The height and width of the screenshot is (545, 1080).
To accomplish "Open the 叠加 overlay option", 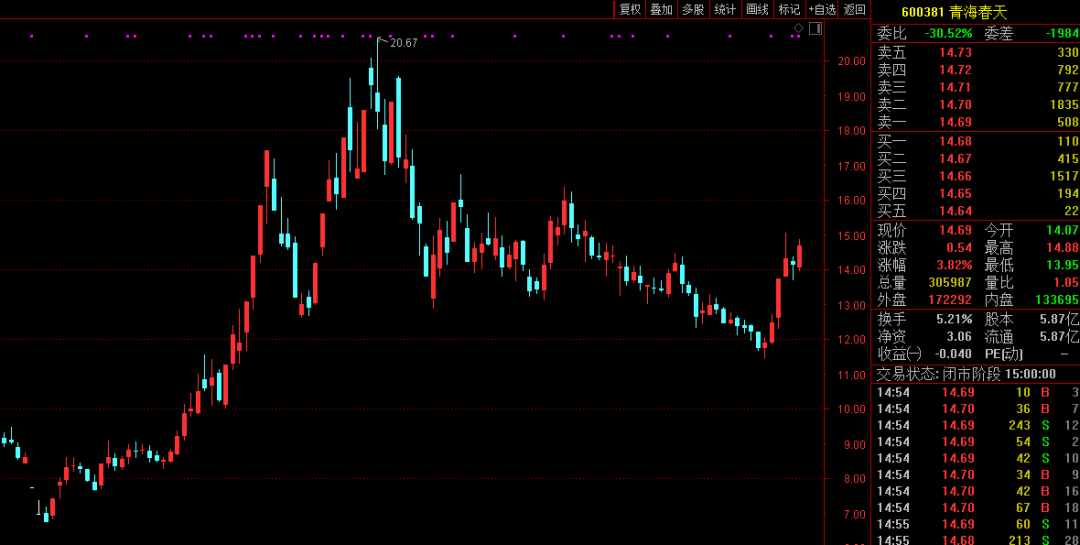I will pos(661,10).
